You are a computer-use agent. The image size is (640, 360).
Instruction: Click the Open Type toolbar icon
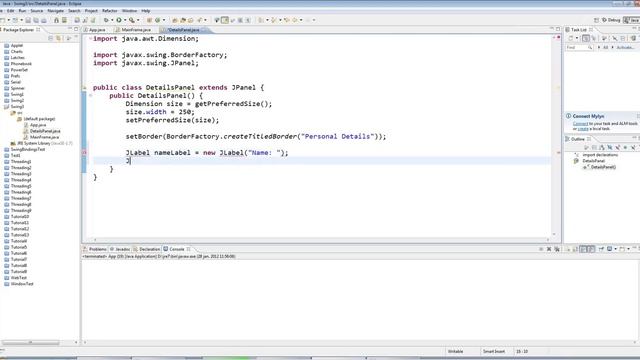pyautogui.click(x=175, y=20)
